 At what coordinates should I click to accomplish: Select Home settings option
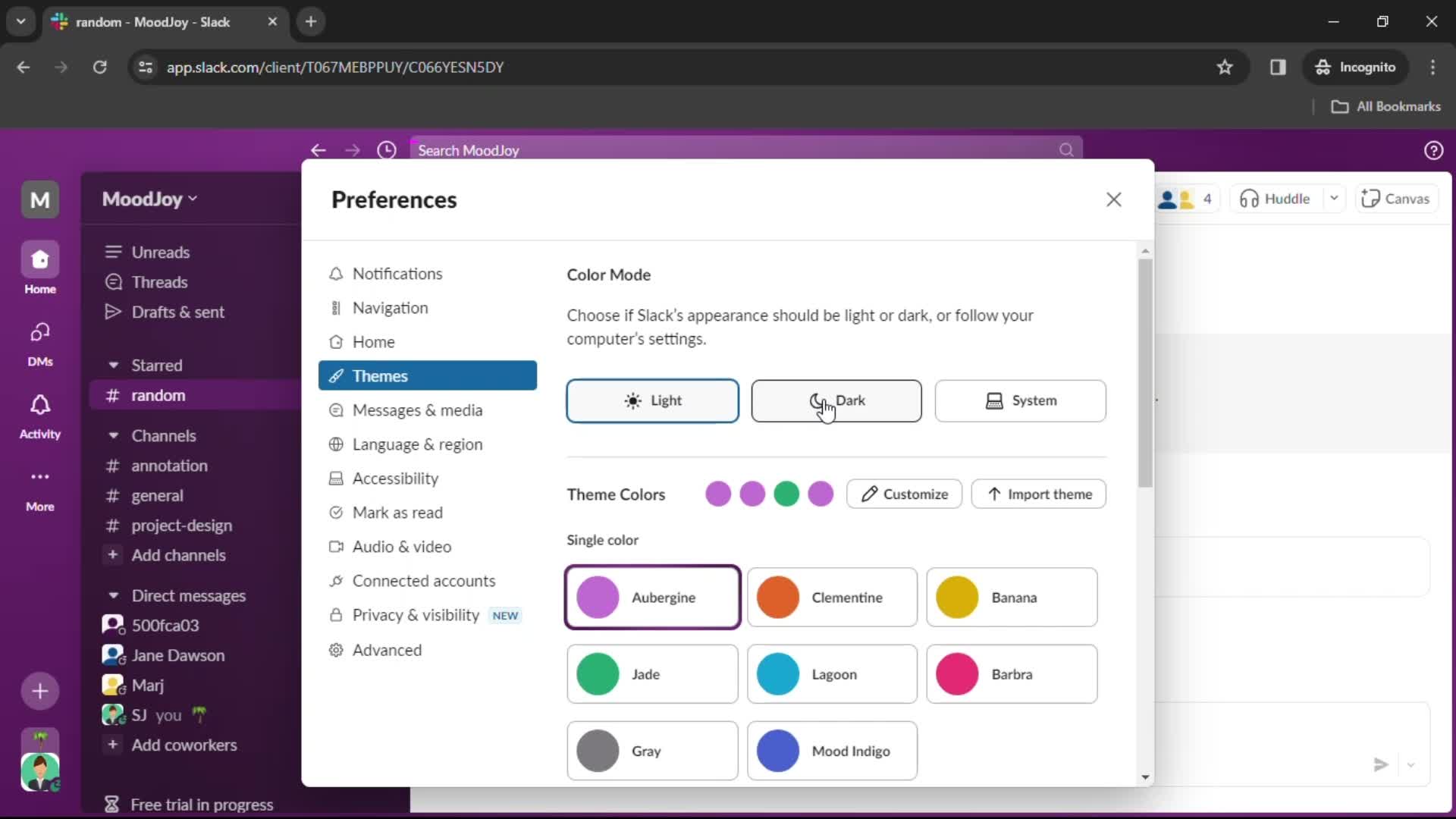tap(374, 341)
